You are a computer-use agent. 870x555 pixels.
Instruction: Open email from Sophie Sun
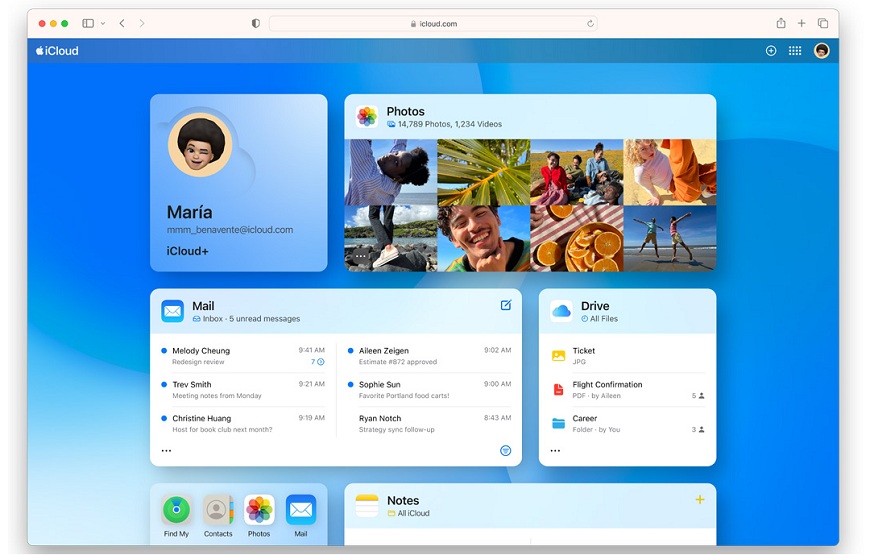tap(429, 390)
